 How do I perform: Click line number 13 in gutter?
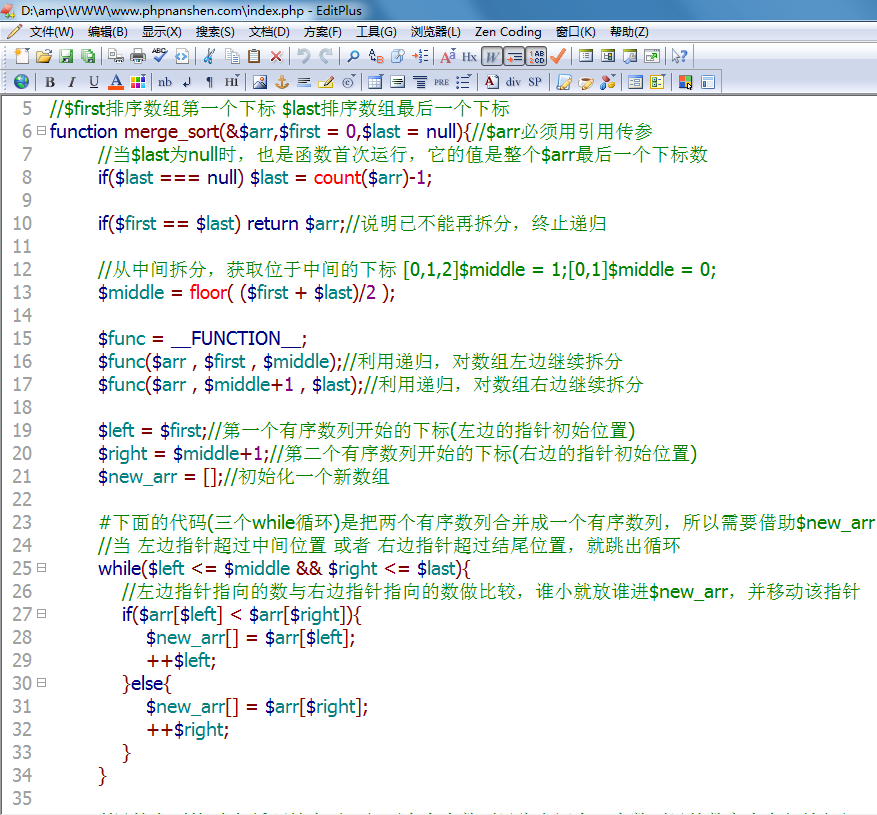22,293
